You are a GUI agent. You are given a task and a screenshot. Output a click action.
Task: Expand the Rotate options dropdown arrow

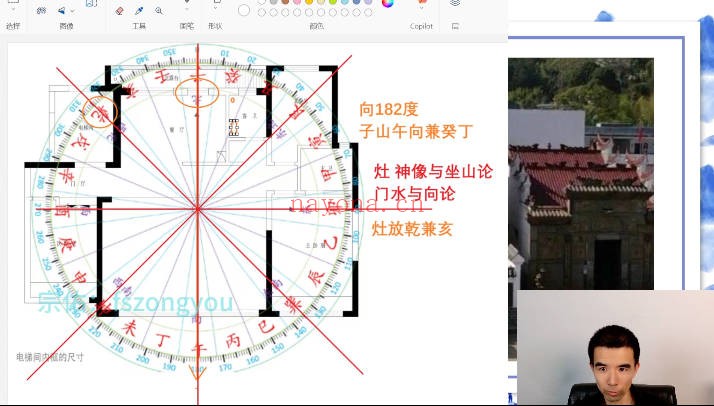pyautogui.click(x=72, y=11)
